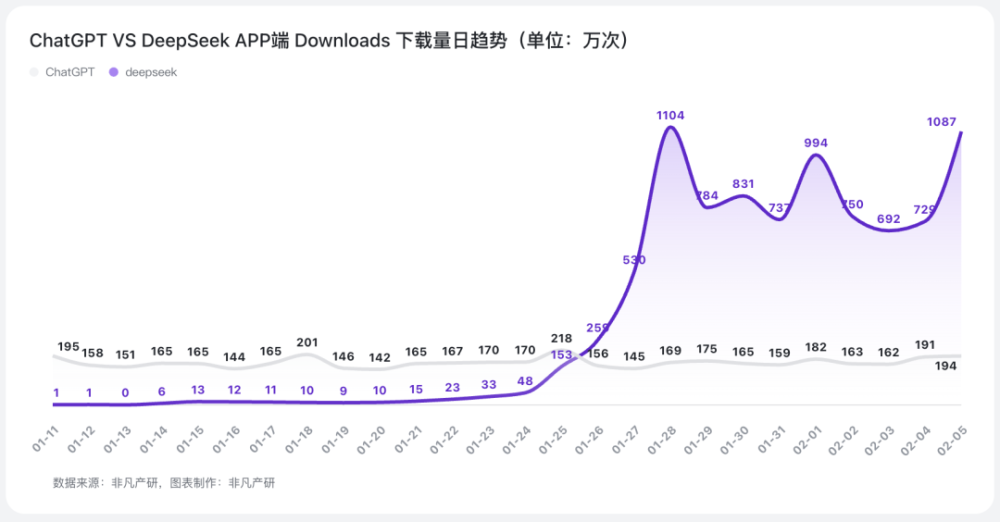The height and width of the screenshot is (522, 1000).
Task: Select the ChatGPT data label 151
Action: tap(125, 355)
